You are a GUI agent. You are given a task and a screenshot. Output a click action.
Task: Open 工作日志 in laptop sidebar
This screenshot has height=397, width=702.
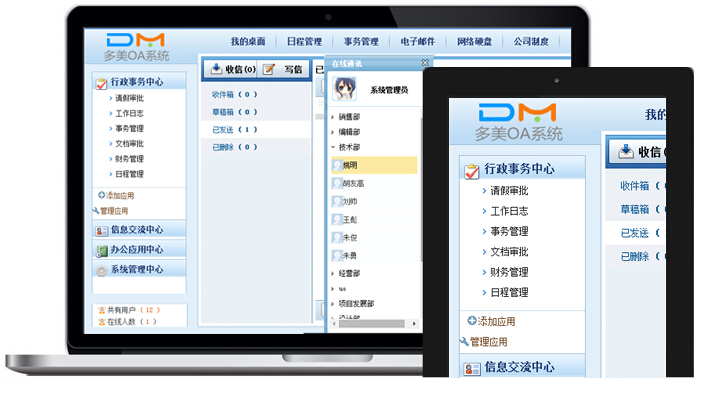(x=129, y=113)
